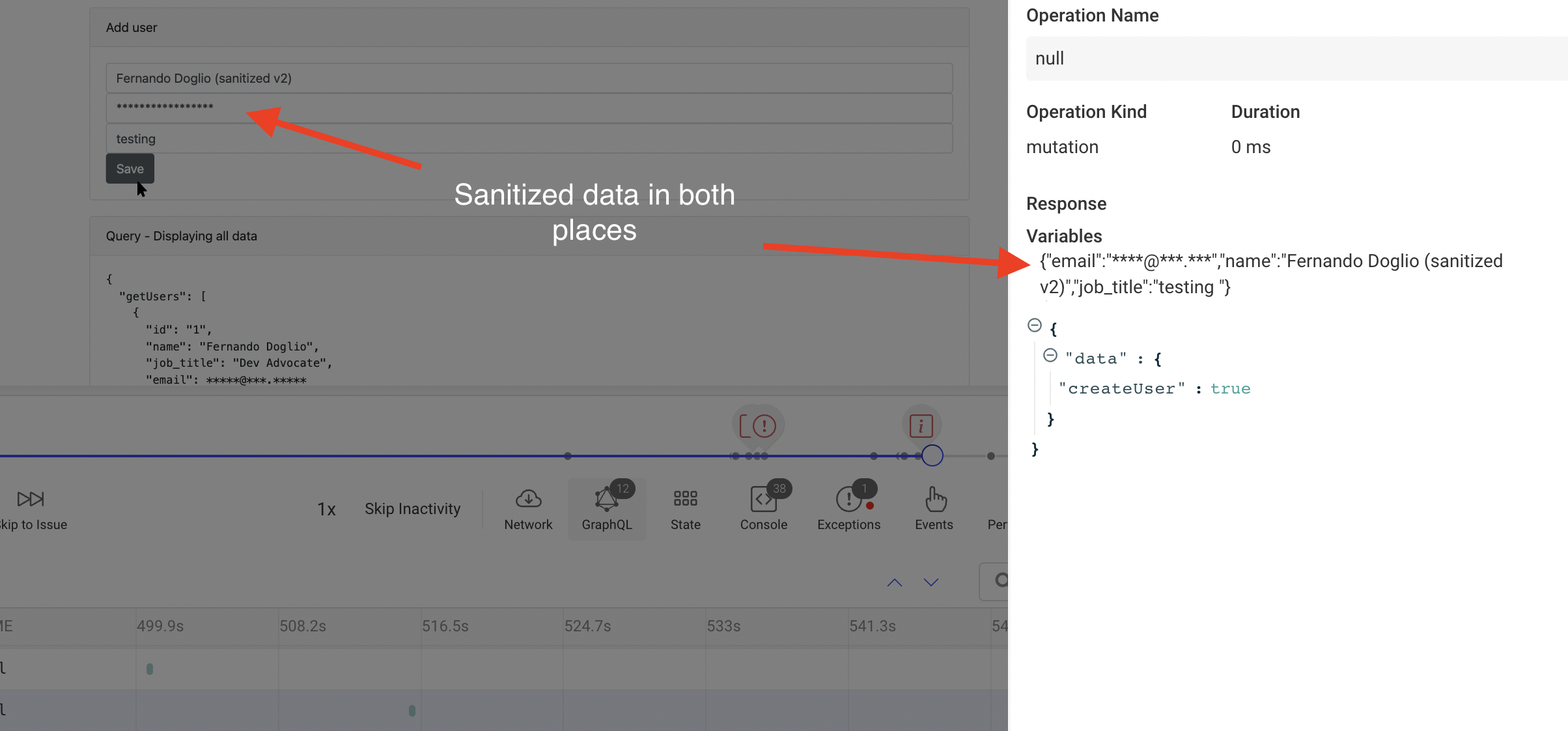Viewport: 1568px width, 731px height.
Task: Open the Console panel showing 38 entries
Action: pyautogui.click(x=764, y=509)
